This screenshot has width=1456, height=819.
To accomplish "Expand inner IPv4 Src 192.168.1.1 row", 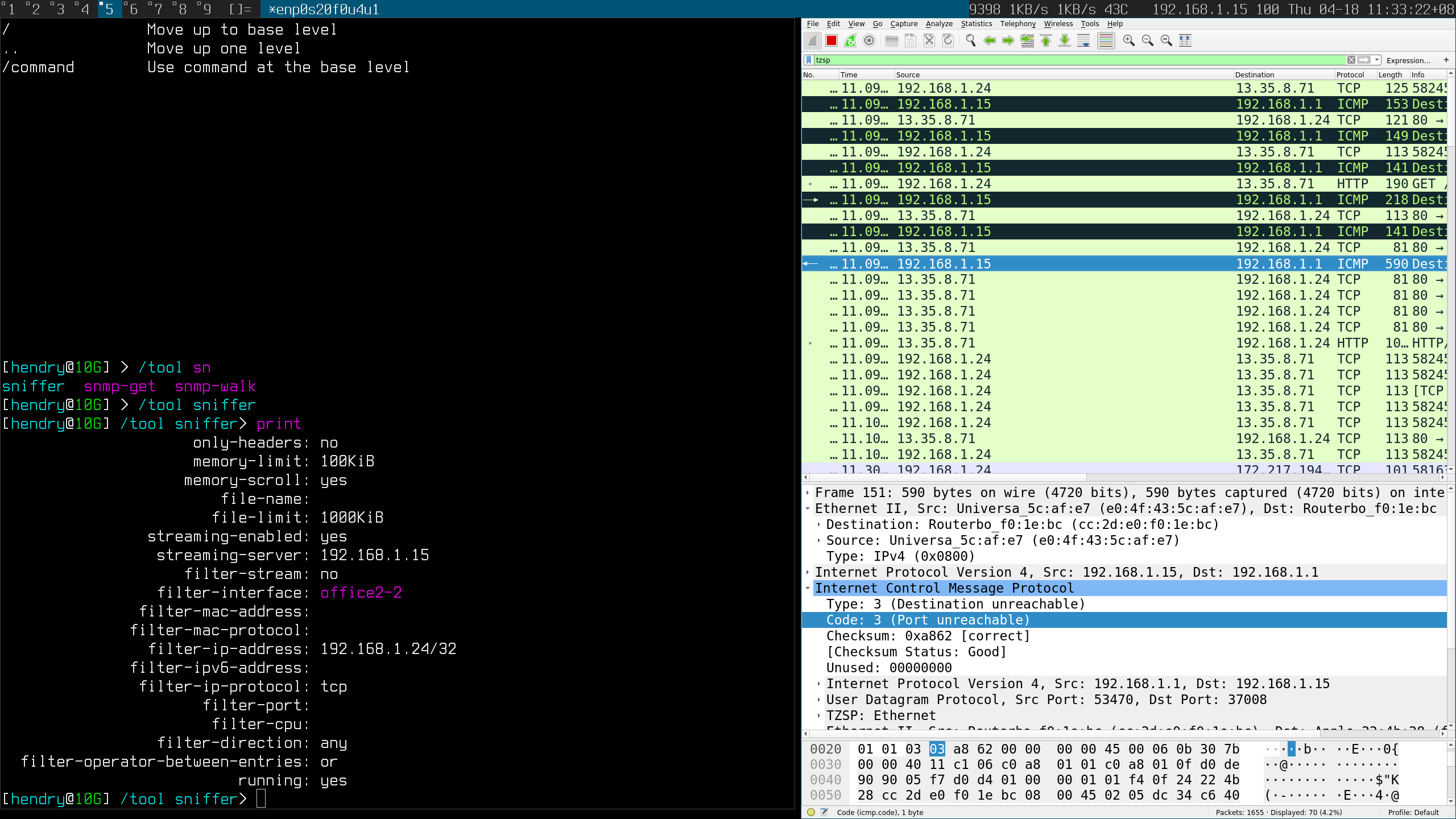I will 819,684.
